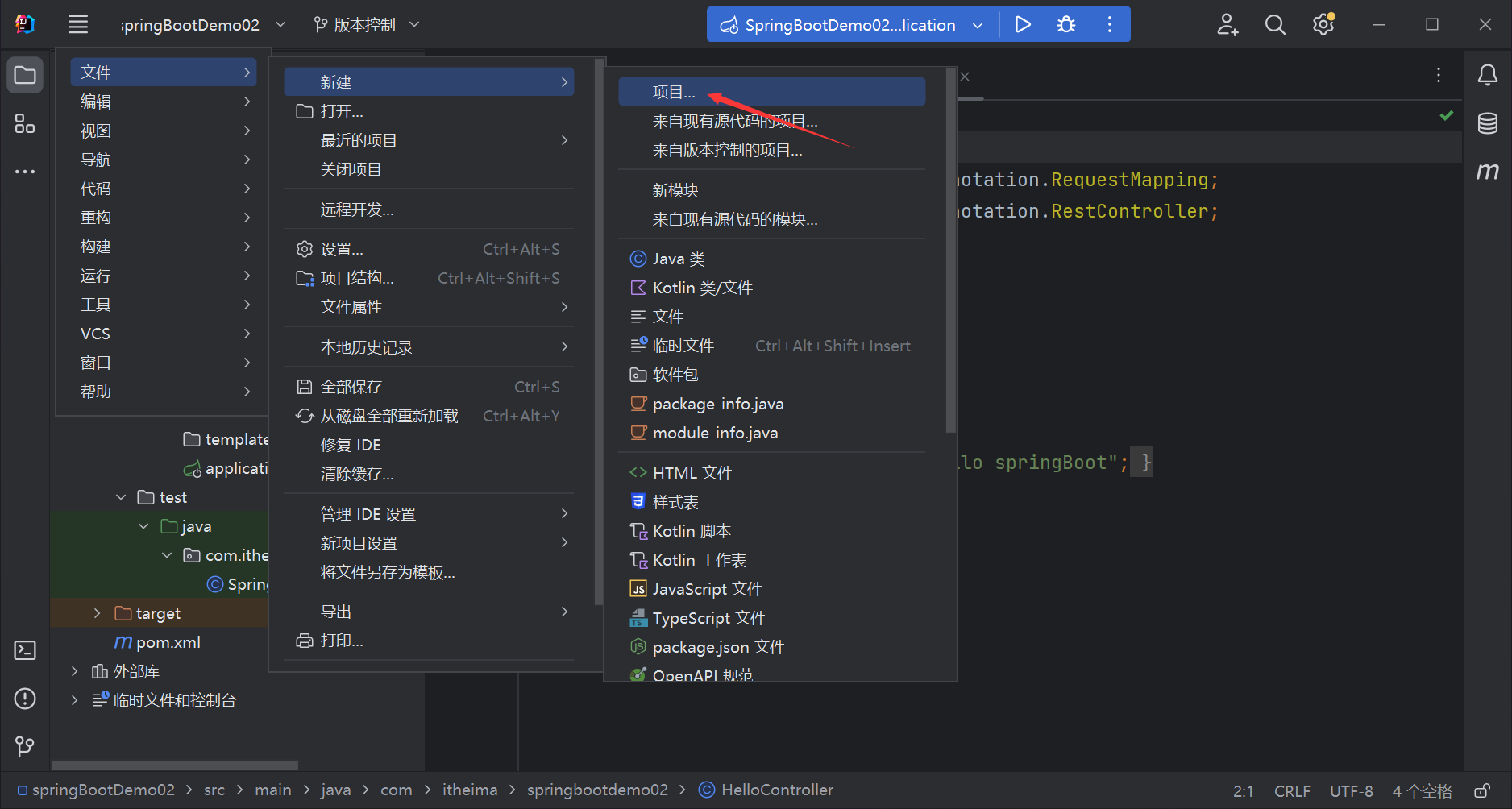Screen dimensions: 1512x809
Task: Create a TypeScript 文件
Action: (x=772, y=618)
